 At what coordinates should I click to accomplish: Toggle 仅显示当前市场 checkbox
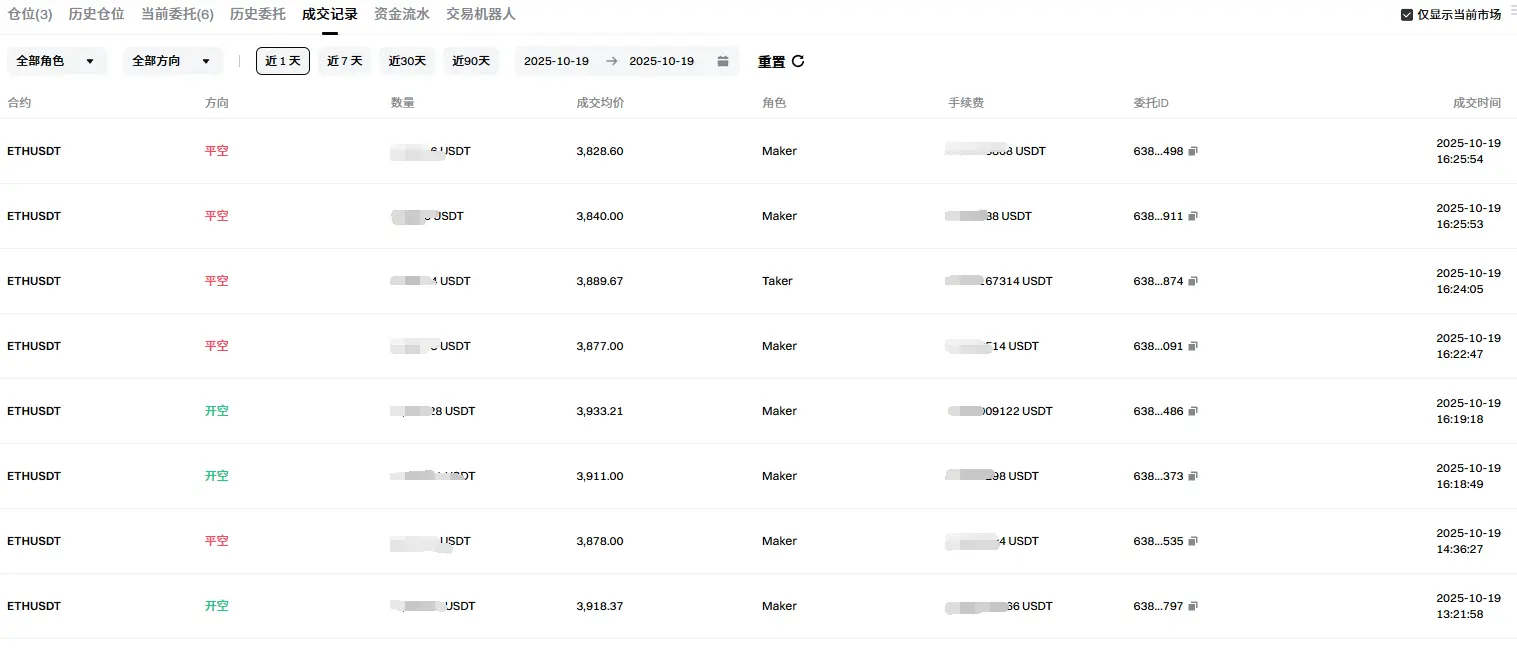coord(1407,15)
